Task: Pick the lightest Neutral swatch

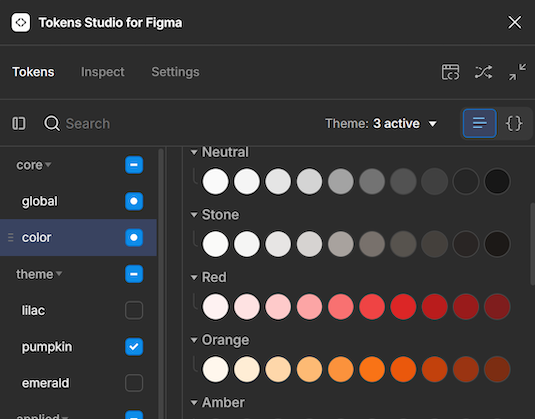Action: (215, 181)
